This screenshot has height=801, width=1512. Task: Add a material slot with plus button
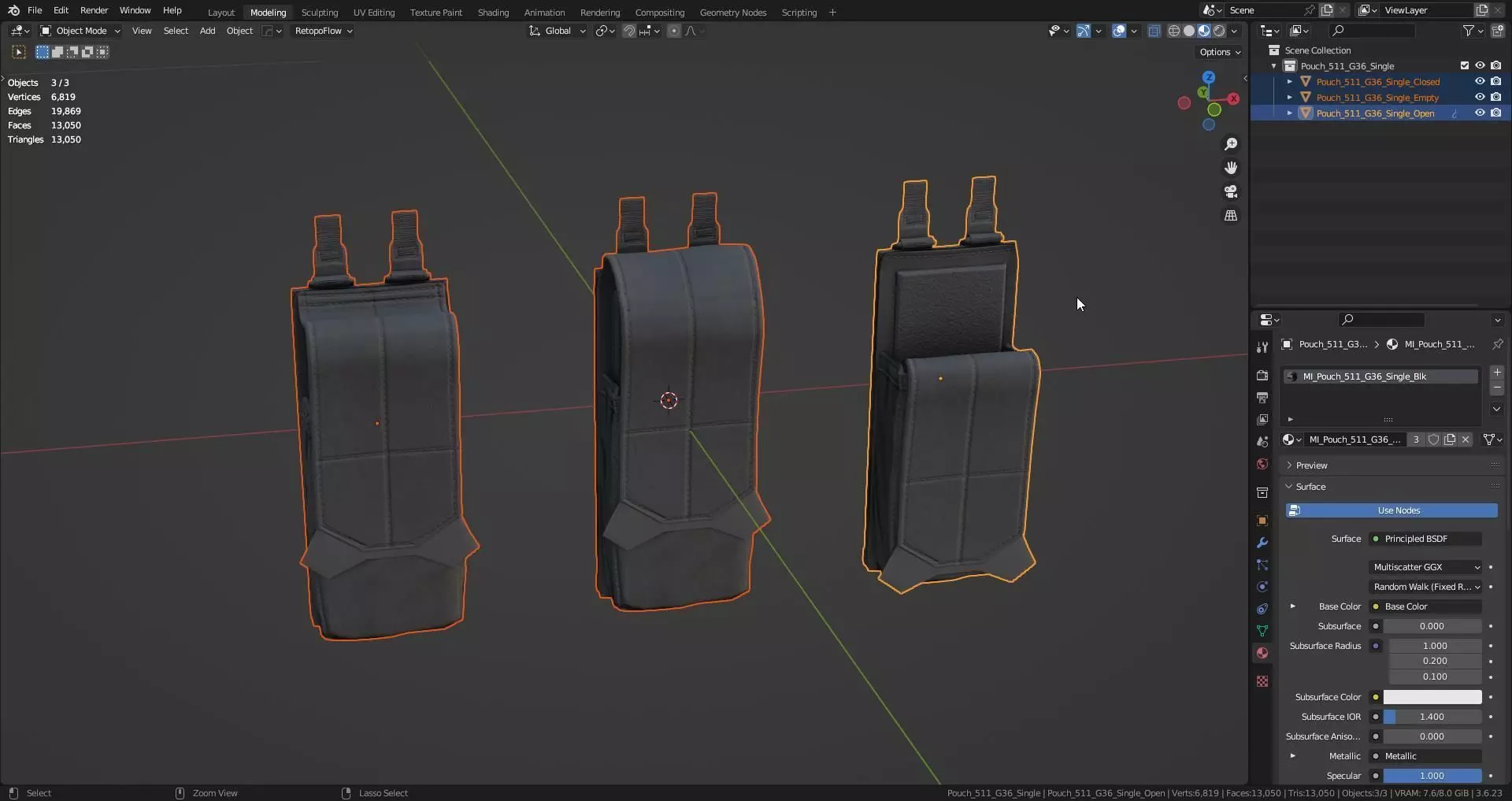pyautogui.click(x=1497, y=373)
